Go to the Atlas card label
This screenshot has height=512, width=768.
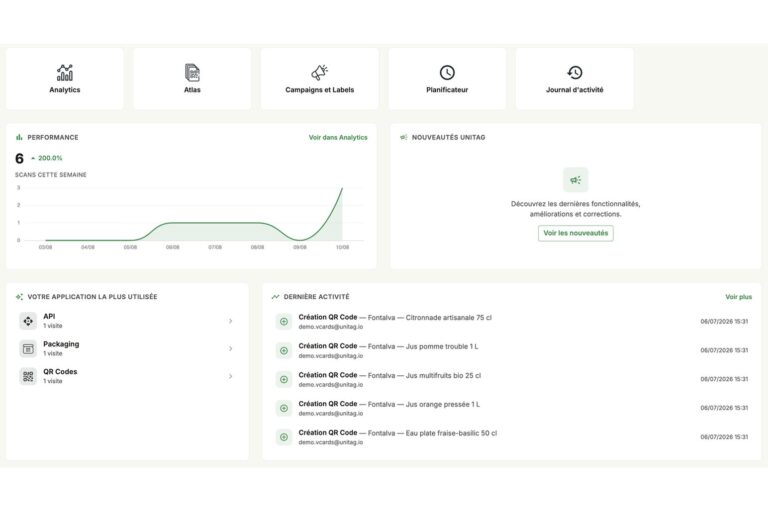pos(192,90)
